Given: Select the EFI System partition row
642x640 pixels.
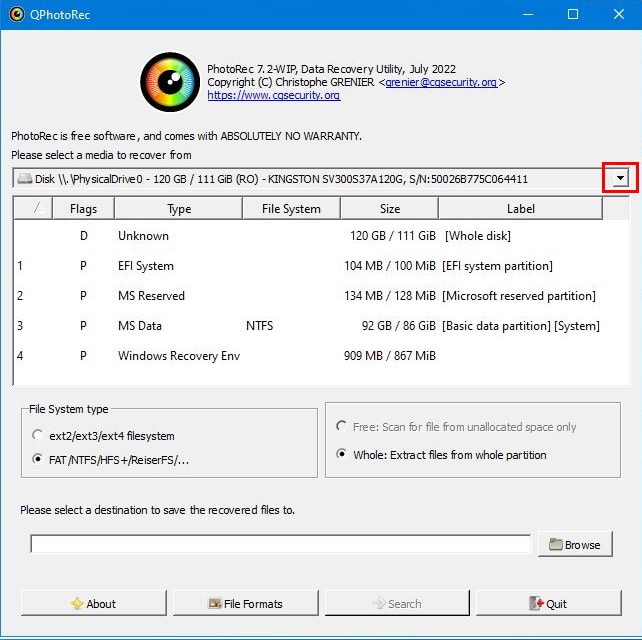Looking at the screenshot, I should (321, 266).
